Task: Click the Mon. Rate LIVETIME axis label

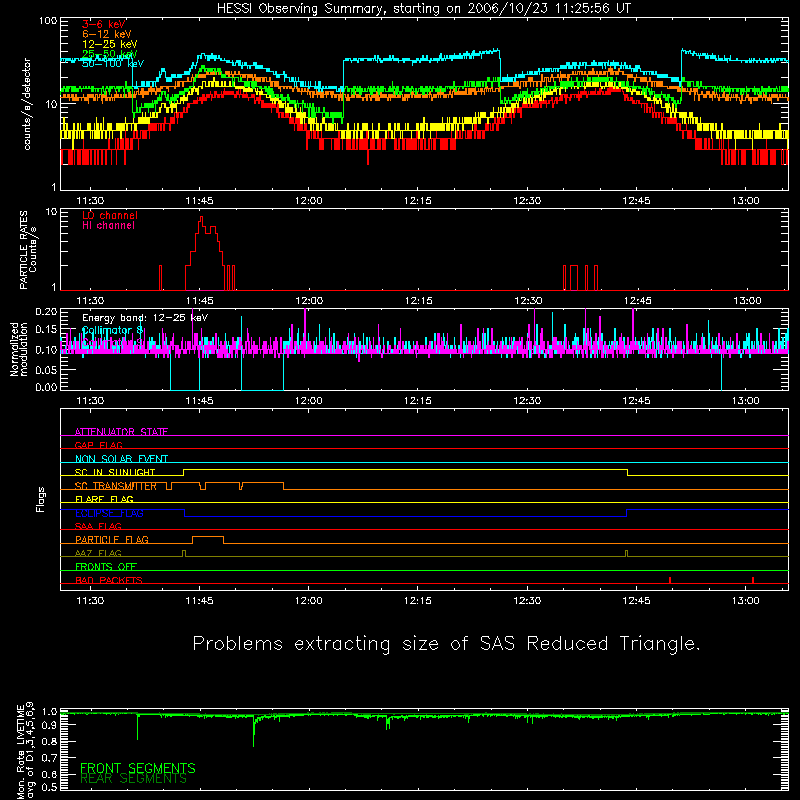Action: pos(26,751)
